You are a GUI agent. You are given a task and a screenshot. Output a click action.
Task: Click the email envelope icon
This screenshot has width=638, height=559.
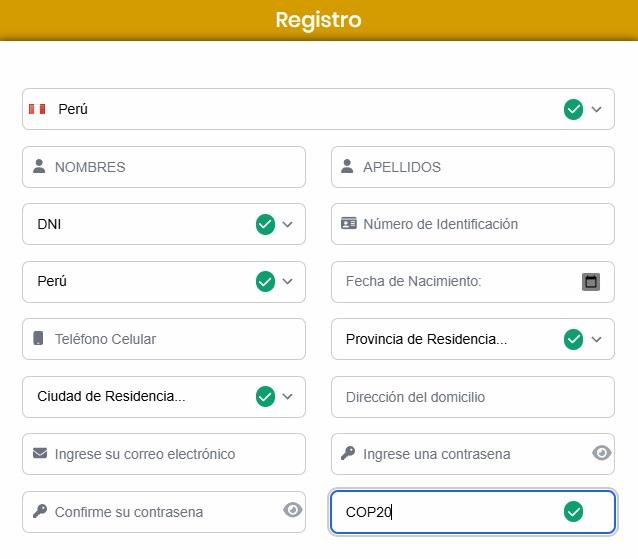(x=40, y=454)
